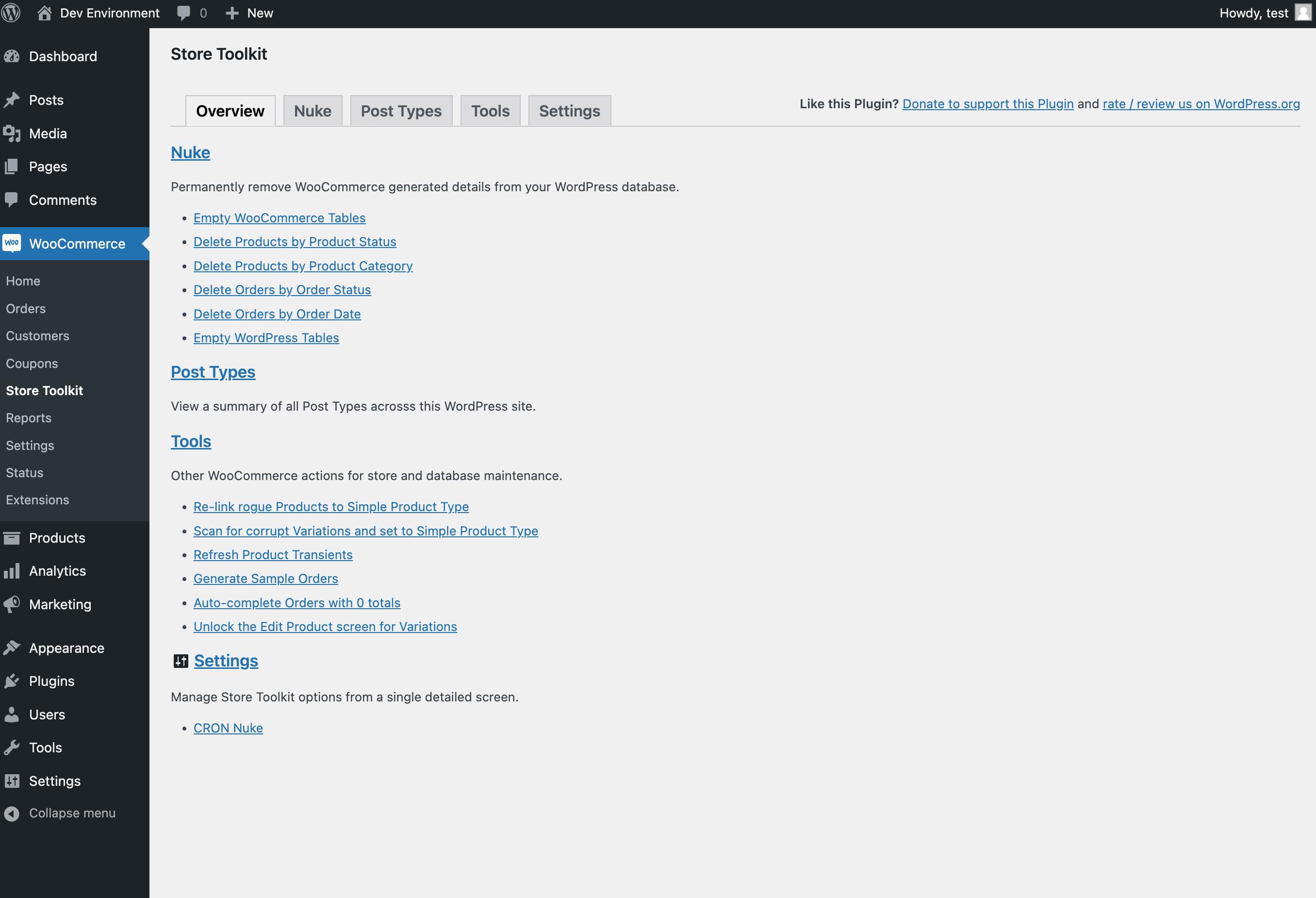This screenshot has height=898, width=1316.
Task: Collapse the WordPress sidebar menu
Action: [71, 812]
